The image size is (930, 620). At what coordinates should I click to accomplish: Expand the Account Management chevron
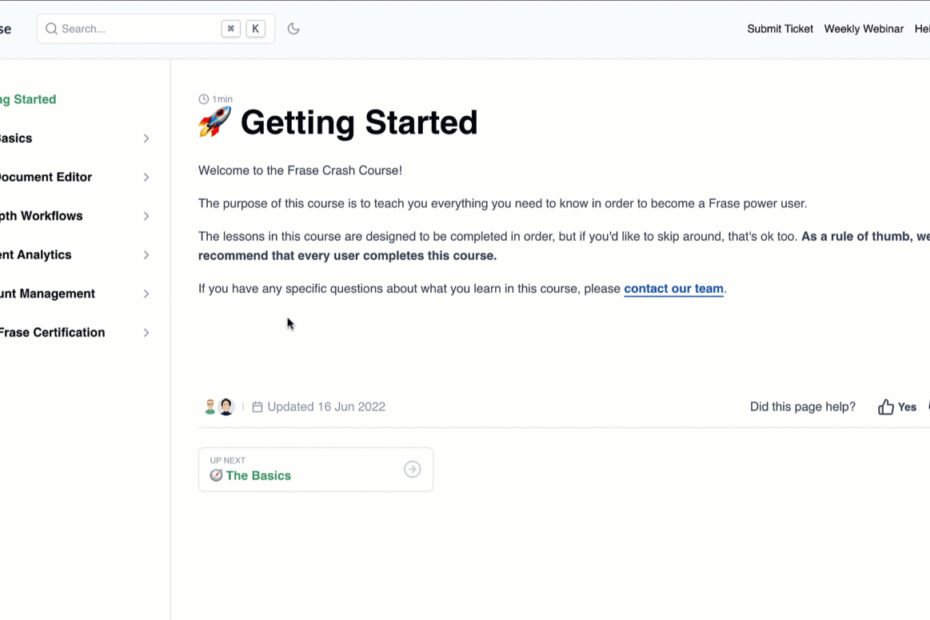(146, 294)
